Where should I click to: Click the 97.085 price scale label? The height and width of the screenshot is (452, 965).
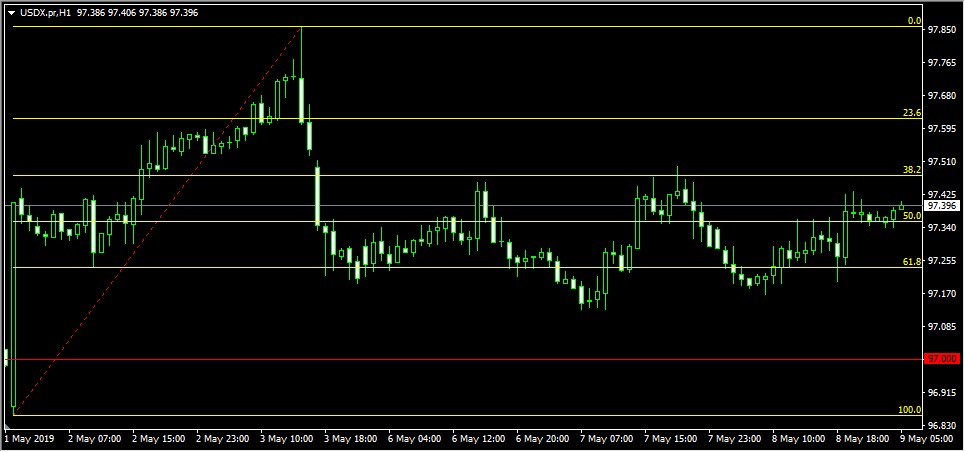pos(942,326)
